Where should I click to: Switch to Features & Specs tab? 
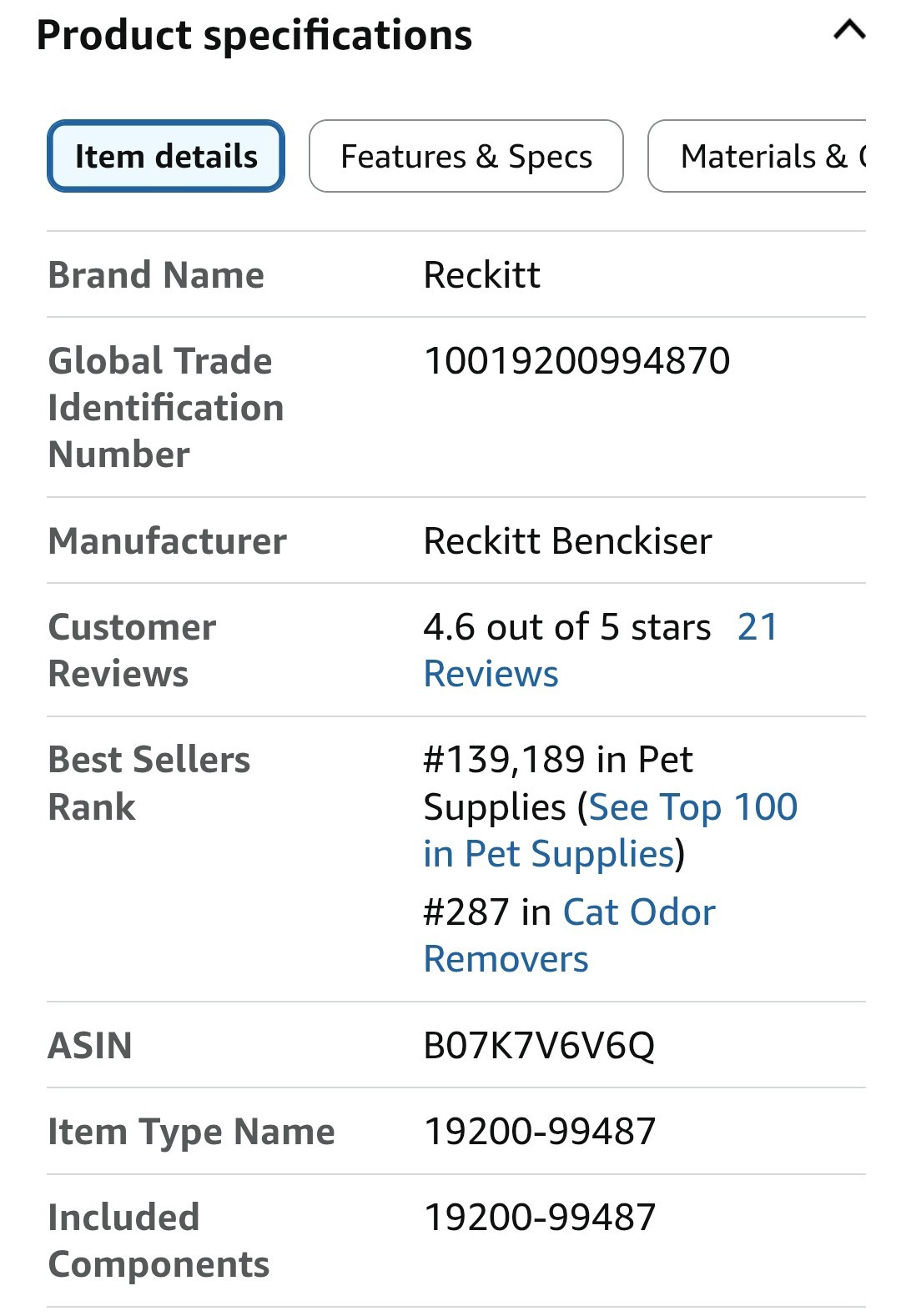click(x=466, y=156)
